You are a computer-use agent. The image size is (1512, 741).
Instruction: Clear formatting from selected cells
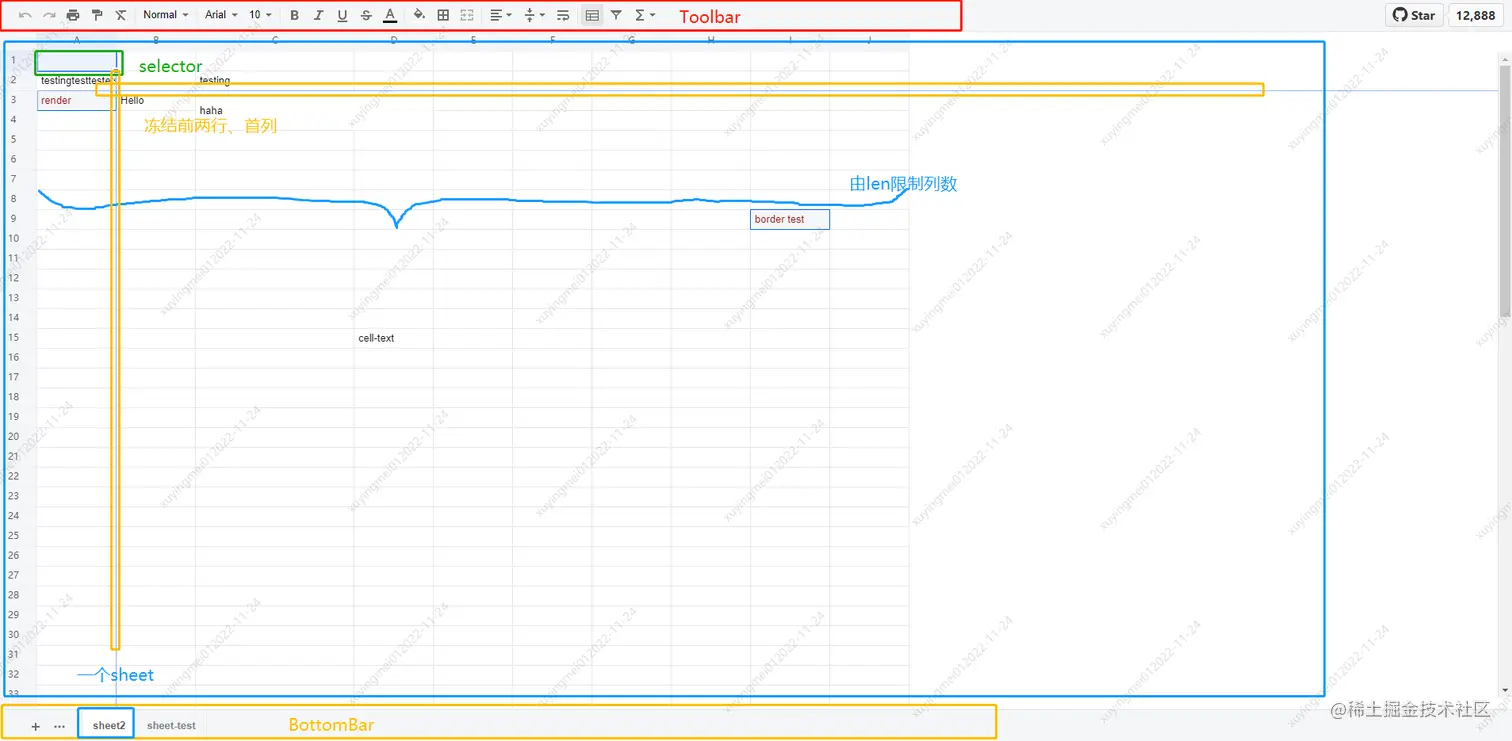[x=121, y=15]
